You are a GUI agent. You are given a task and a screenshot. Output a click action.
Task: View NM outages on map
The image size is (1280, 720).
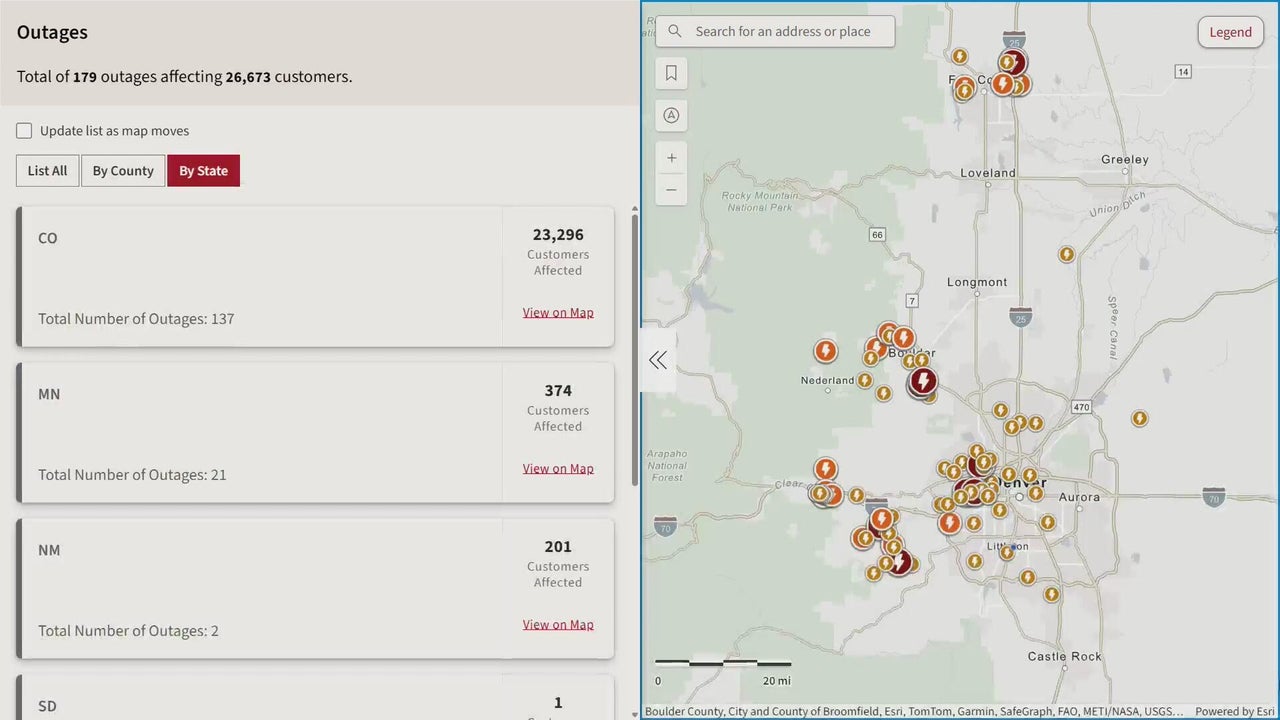558,624
